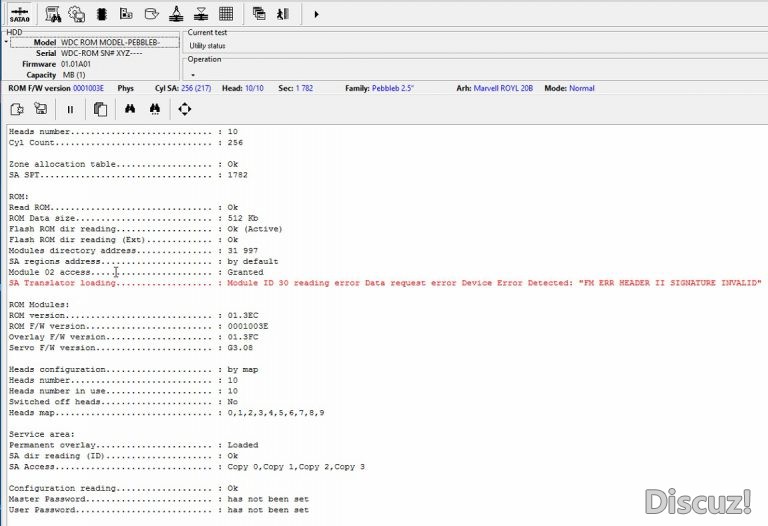Open the dropdown arrow under Operation

193,75
